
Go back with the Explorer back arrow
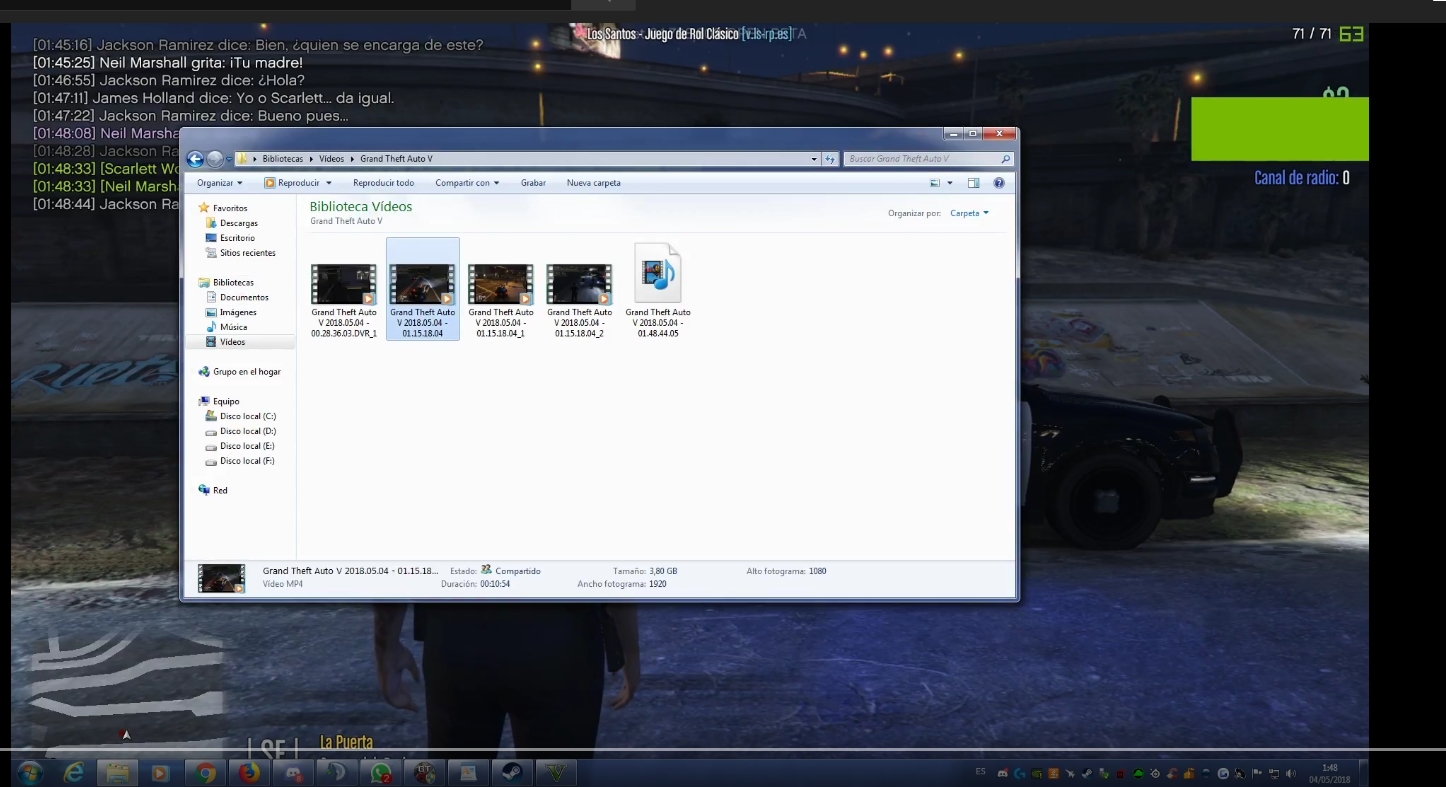tap(195, 159)
